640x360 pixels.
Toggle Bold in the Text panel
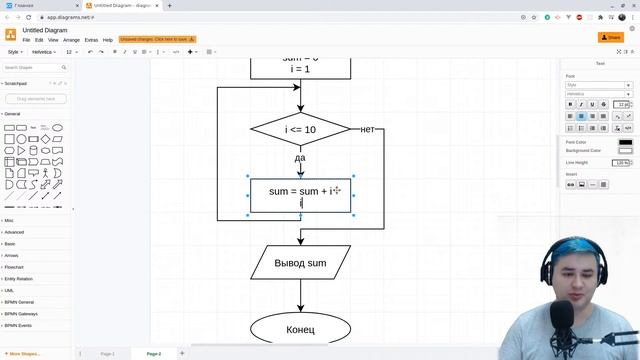point(570,104)
